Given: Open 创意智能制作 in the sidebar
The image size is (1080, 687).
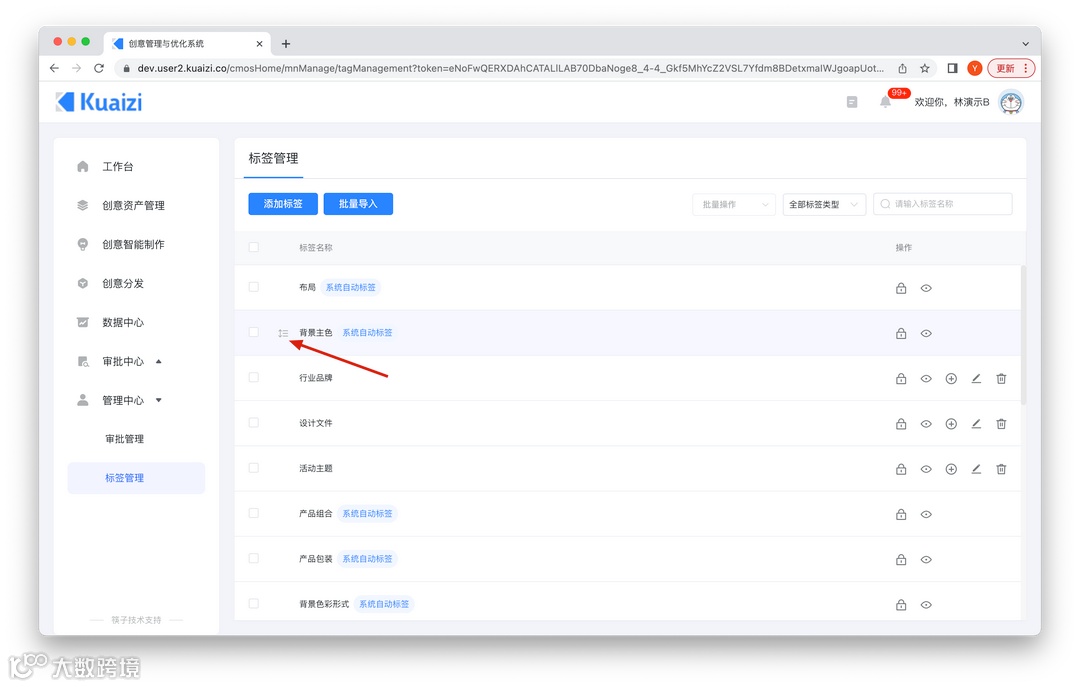Looking at the screenshot, I should [133, 245].
